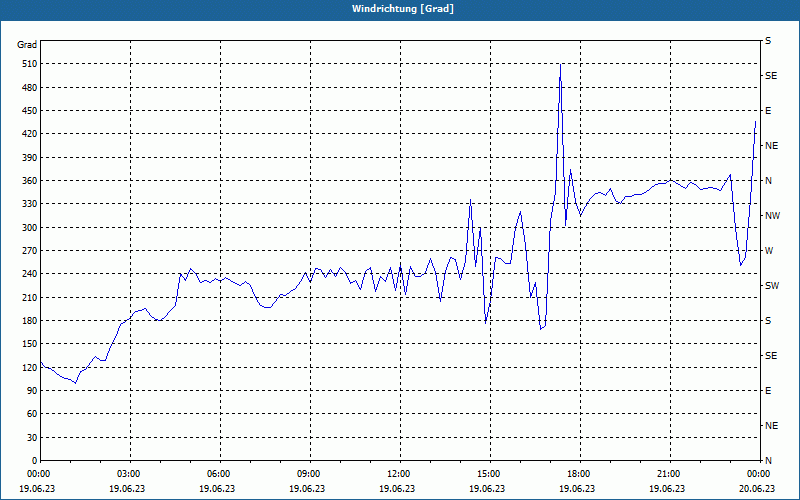Screen dimensions: 800x500
Task: Click the 'Windrichtung [Grad]' chart title
Action: (x=403, y=9)
